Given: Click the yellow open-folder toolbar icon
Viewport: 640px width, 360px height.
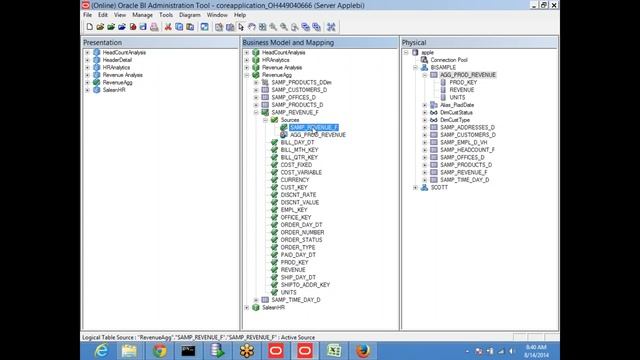Looking at the screenshot, I should click(100, 27).
